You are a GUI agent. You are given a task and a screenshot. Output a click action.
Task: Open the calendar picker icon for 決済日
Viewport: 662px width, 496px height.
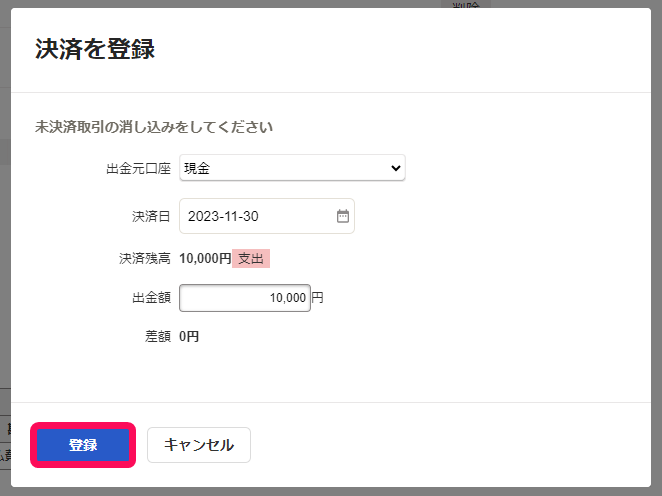coord(343,216)
